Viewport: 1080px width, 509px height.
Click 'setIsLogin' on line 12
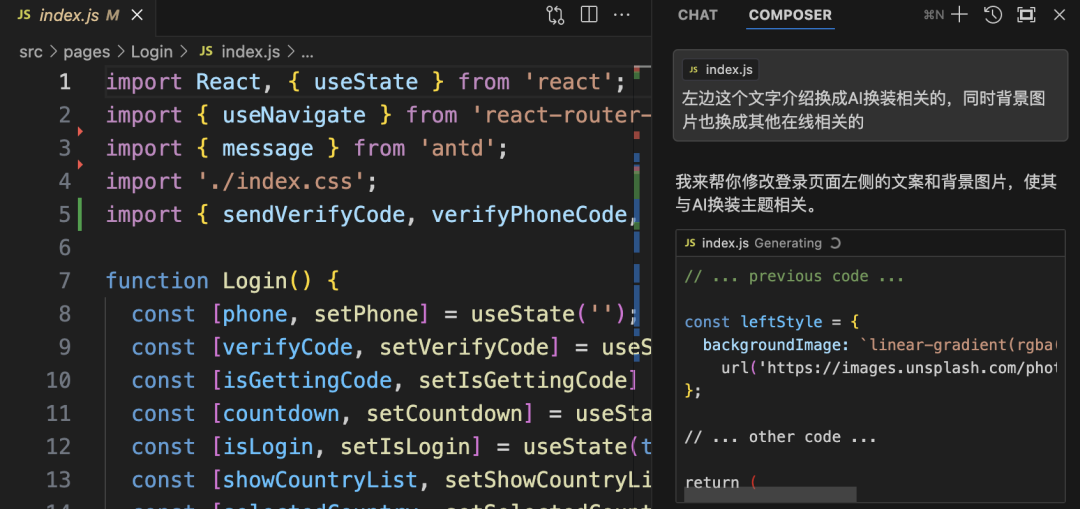tap(406, 447)
